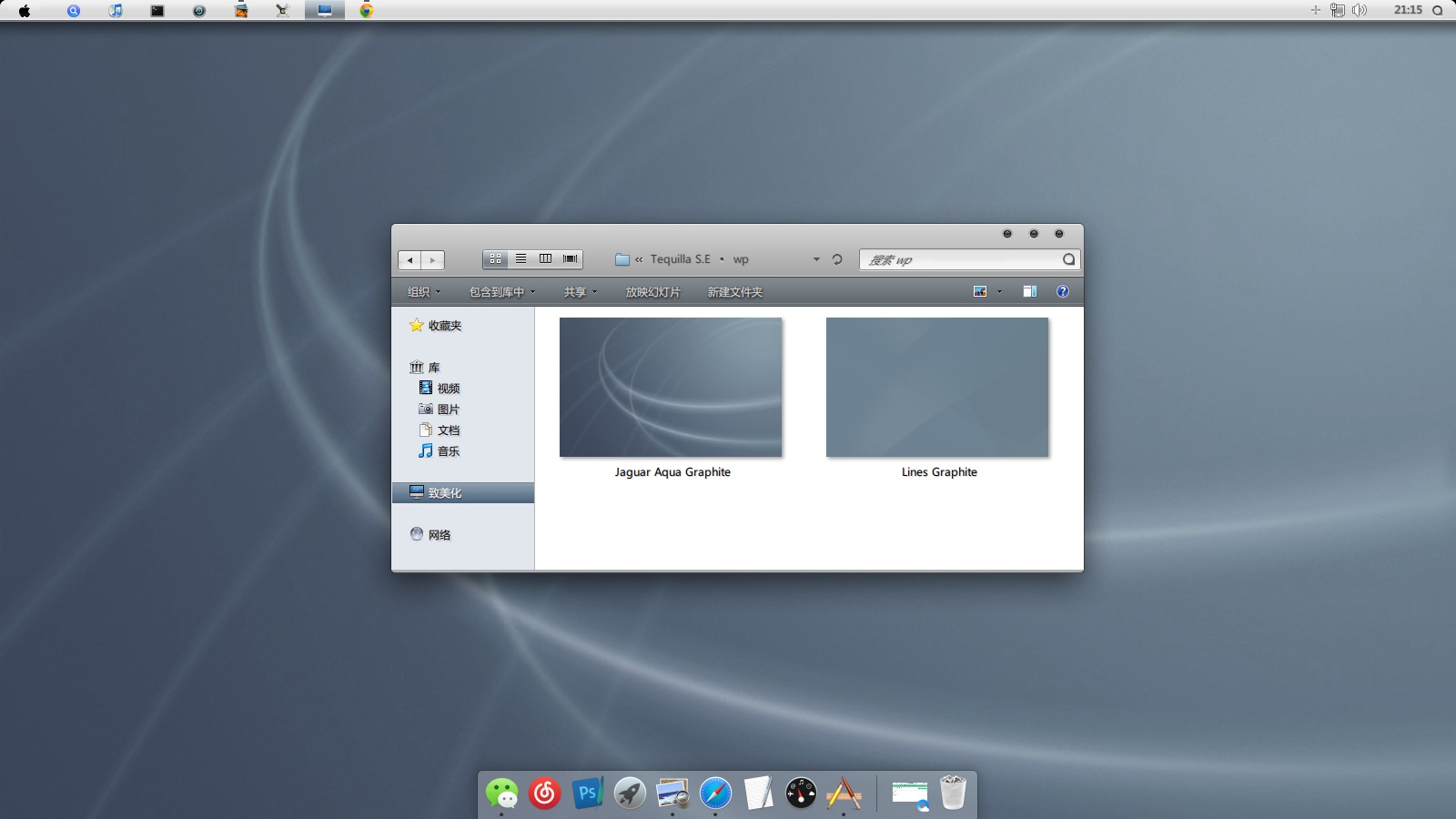The width and height of the screenshot is (1456, 819).
Task: Create a folder with 新建文件夹
Action: (x=735, y=292)
